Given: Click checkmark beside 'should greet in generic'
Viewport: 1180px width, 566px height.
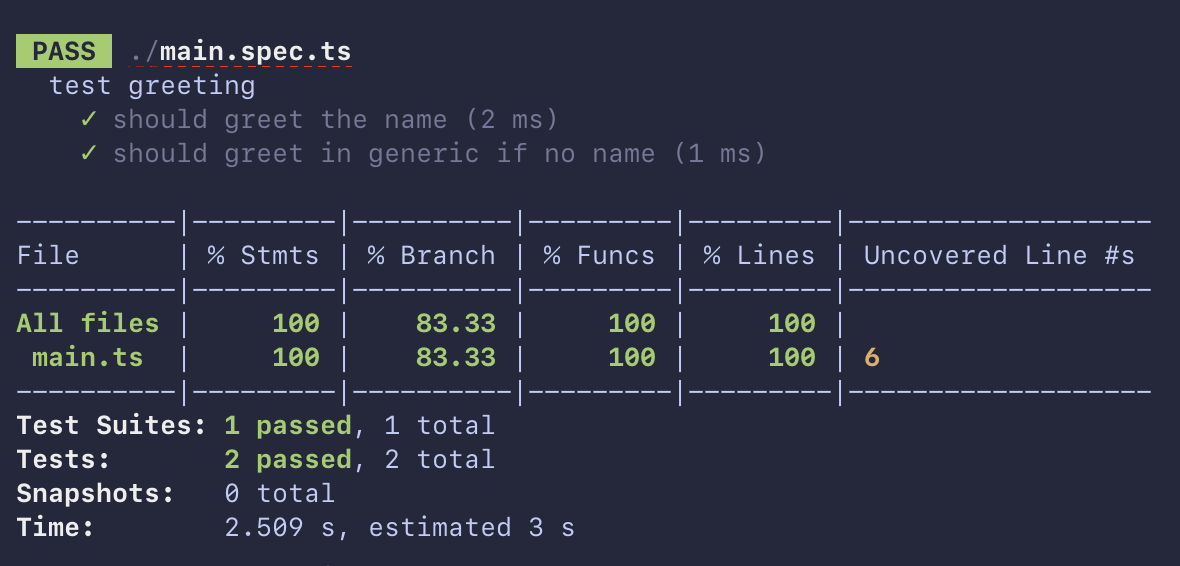Looking at the screenshot, I should pyautogui.click(x=89, y=153).
